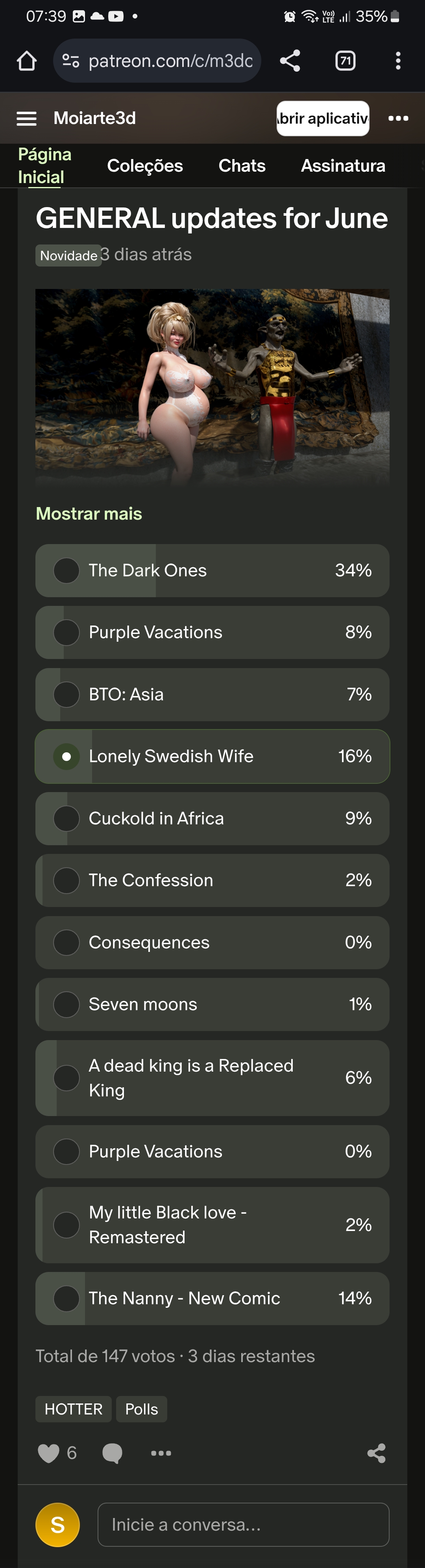This screenshot has height=1568, width=425.
Task: Vote for The Dark Ones option
Action: tap(213, 570)
